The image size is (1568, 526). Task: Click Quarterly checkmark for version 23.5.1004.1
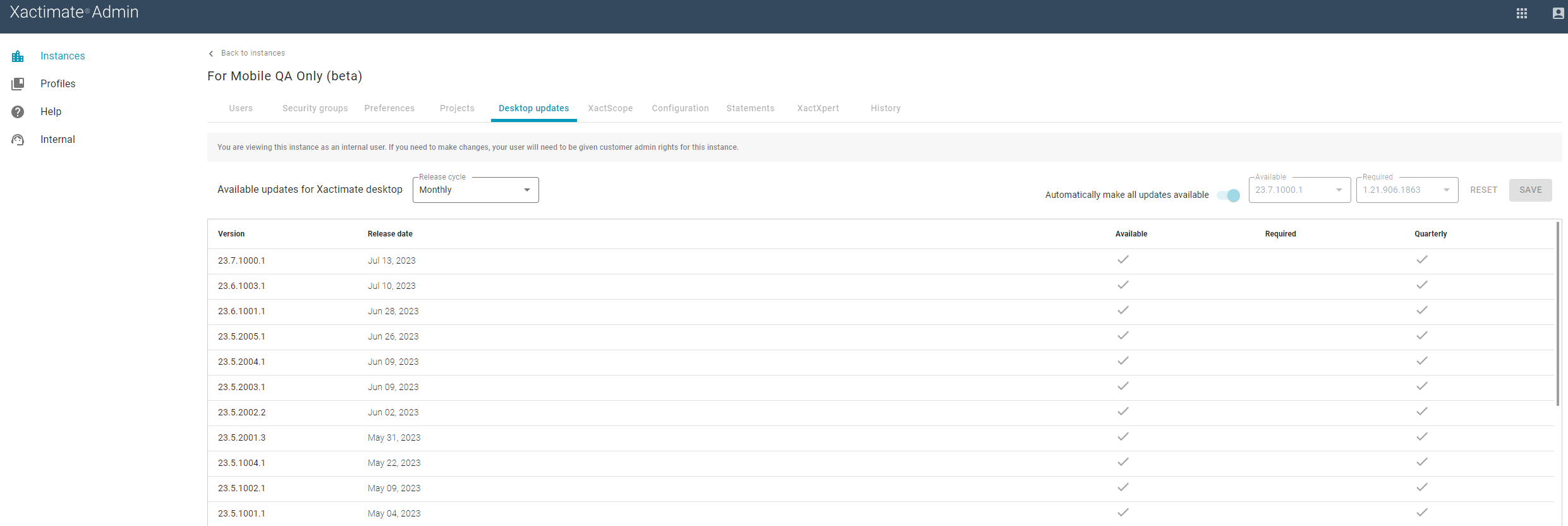1422,462
